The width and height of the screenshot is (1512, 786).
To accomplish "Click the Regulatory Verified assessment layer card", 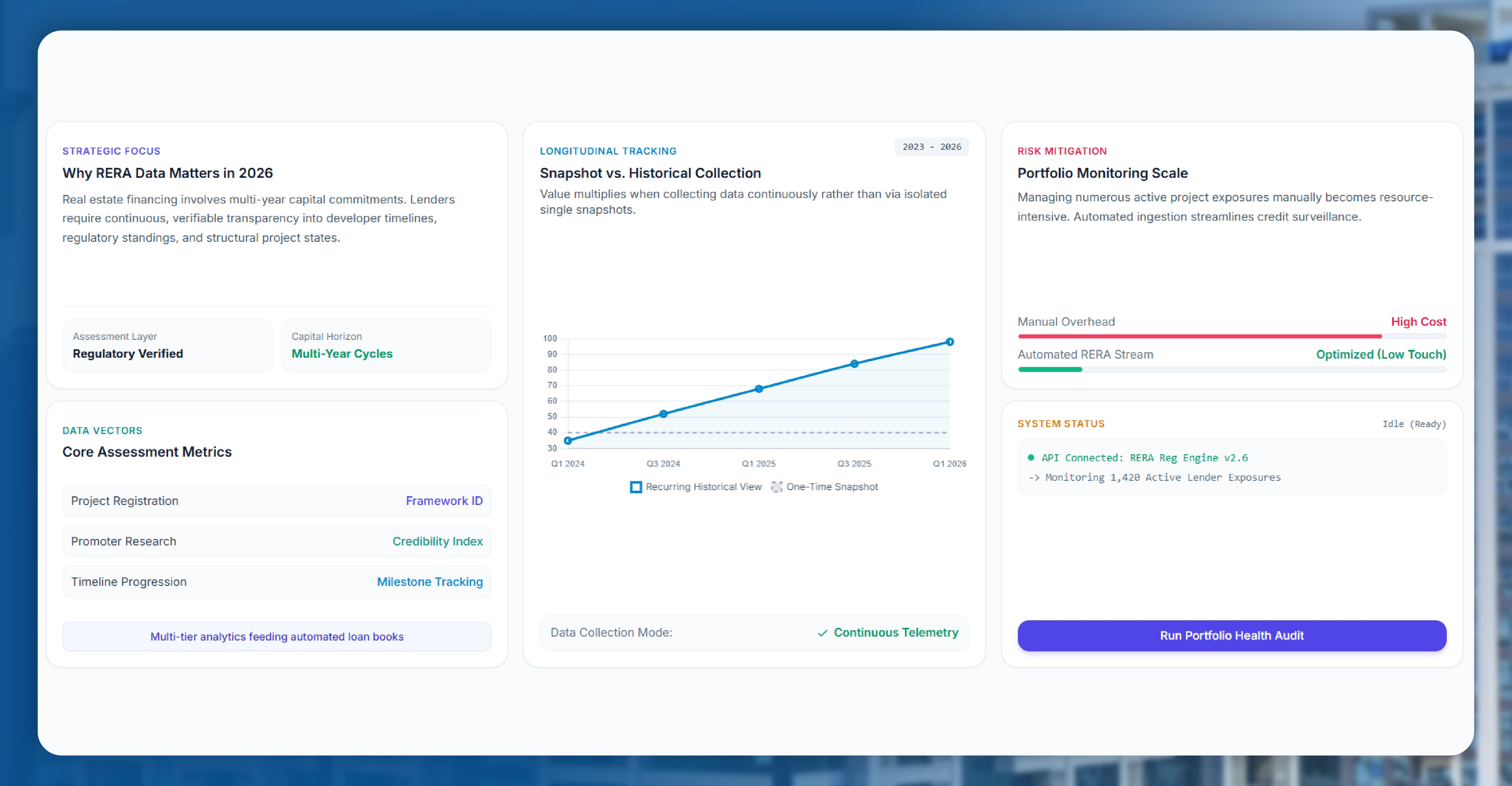I will [x=167, y=346].
